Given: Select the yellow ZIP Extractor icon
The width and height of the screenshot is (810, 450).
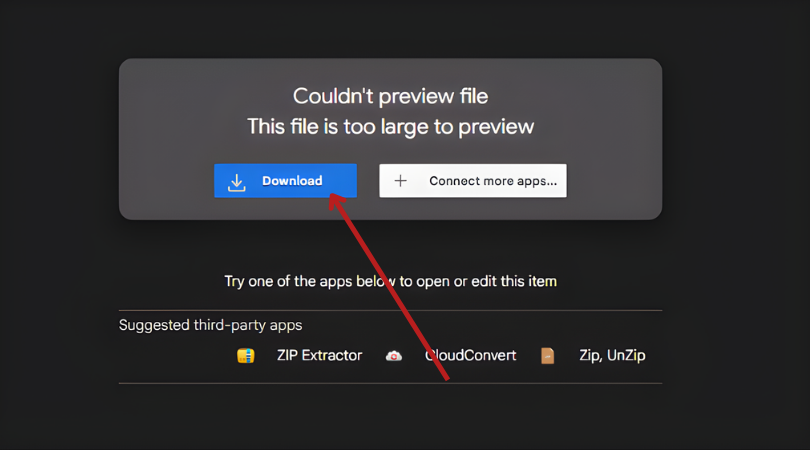Looking at the screenshot, I should point(245,356).
